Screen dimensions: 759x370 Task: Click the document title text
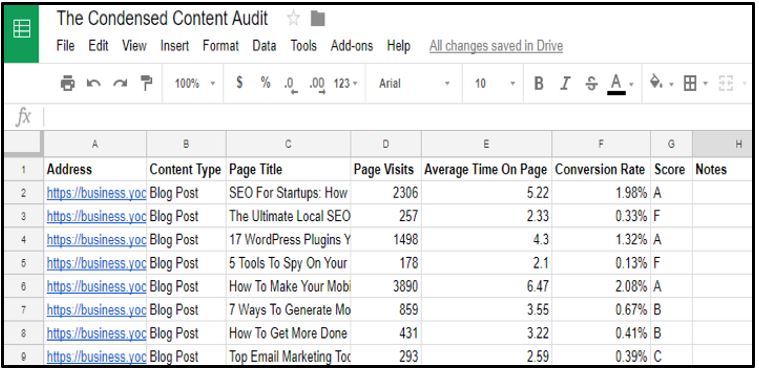point(162,19)
